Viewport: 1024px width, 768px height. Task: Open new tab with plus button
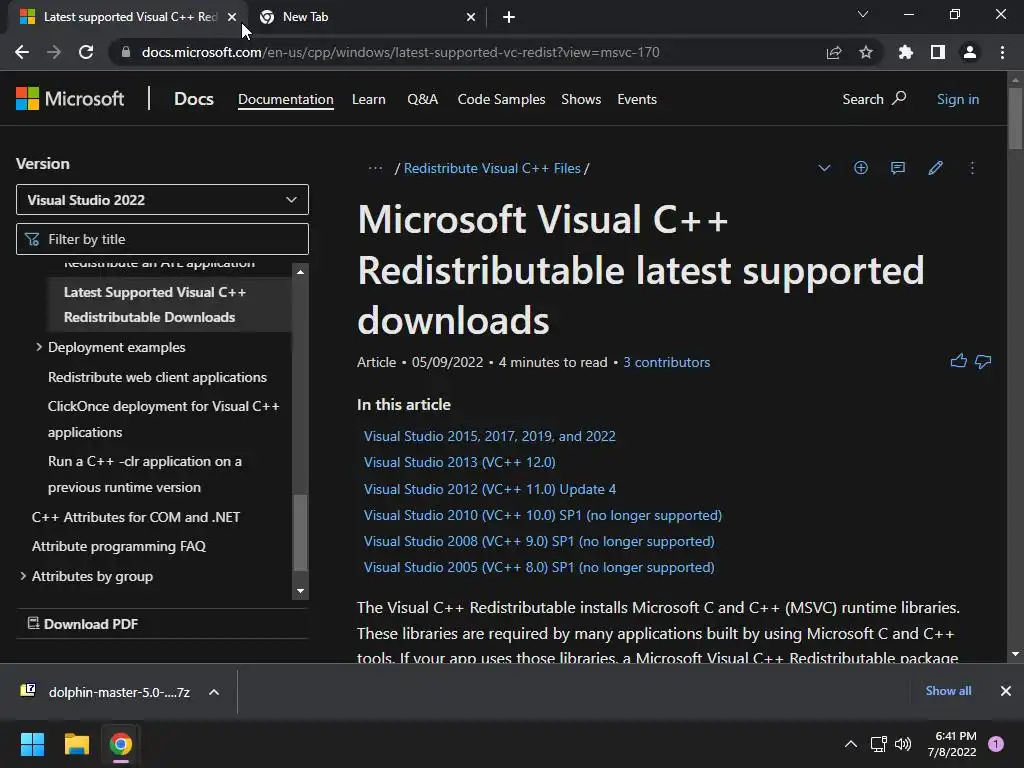pos(509,17)
